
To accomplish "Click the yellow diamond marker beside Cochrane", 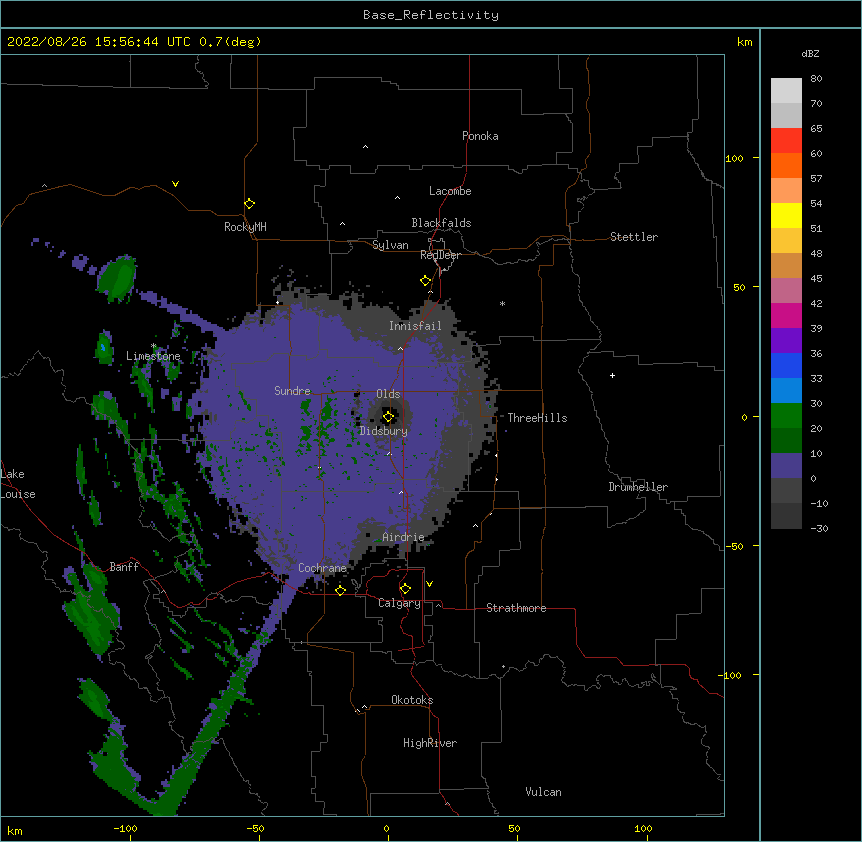I will point(340,590).
